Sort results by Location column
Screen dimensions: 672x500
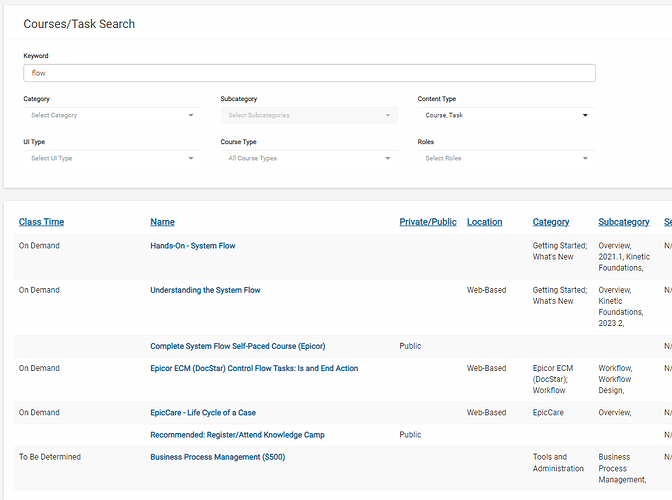[x=484, y=222]
